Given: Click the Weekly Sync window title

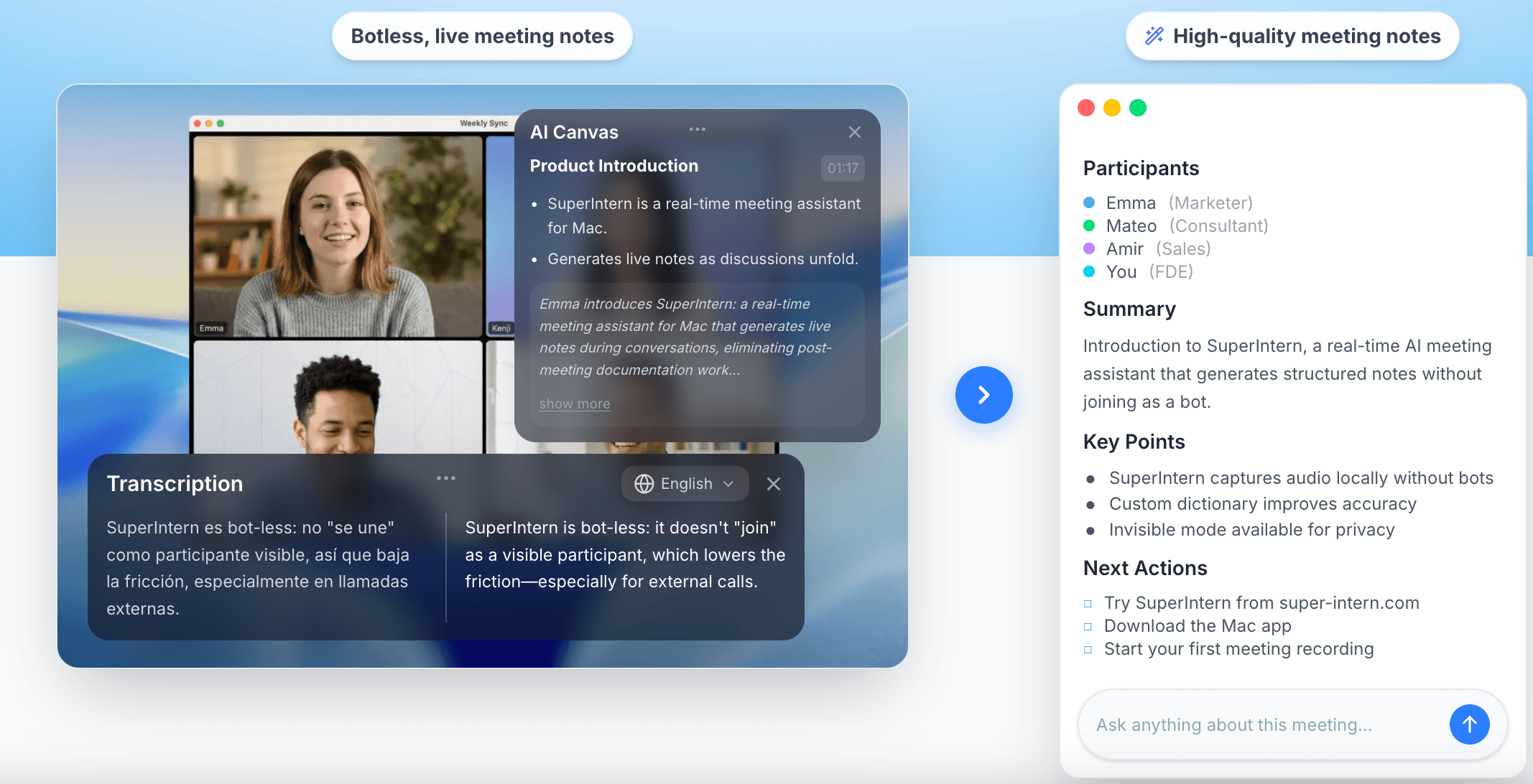Looking at the screenshot, I should (x=483, y=123).
